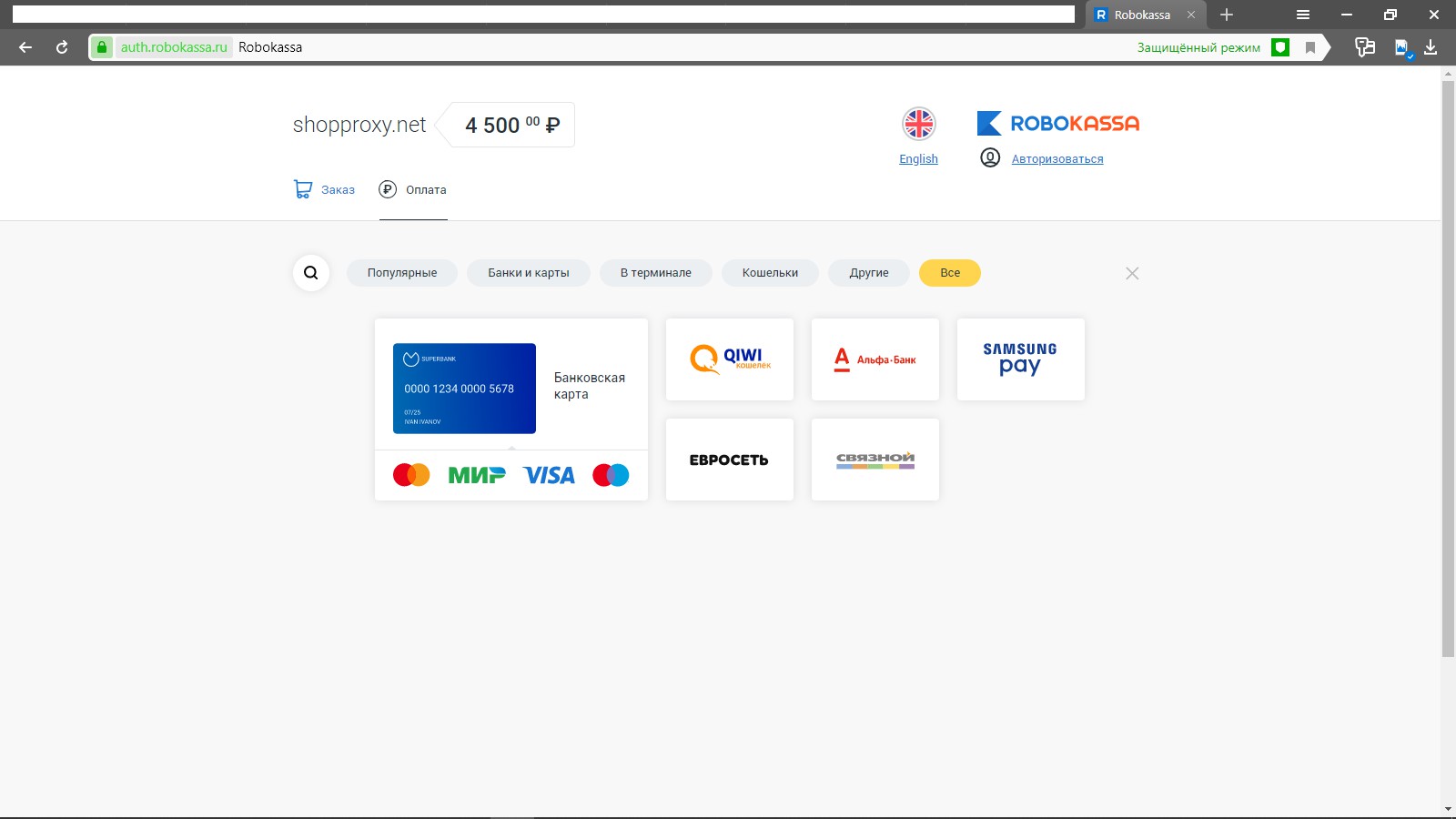Click the ruble Оплата icon
Screen dimensions: 1456x819
click(388, 189)
